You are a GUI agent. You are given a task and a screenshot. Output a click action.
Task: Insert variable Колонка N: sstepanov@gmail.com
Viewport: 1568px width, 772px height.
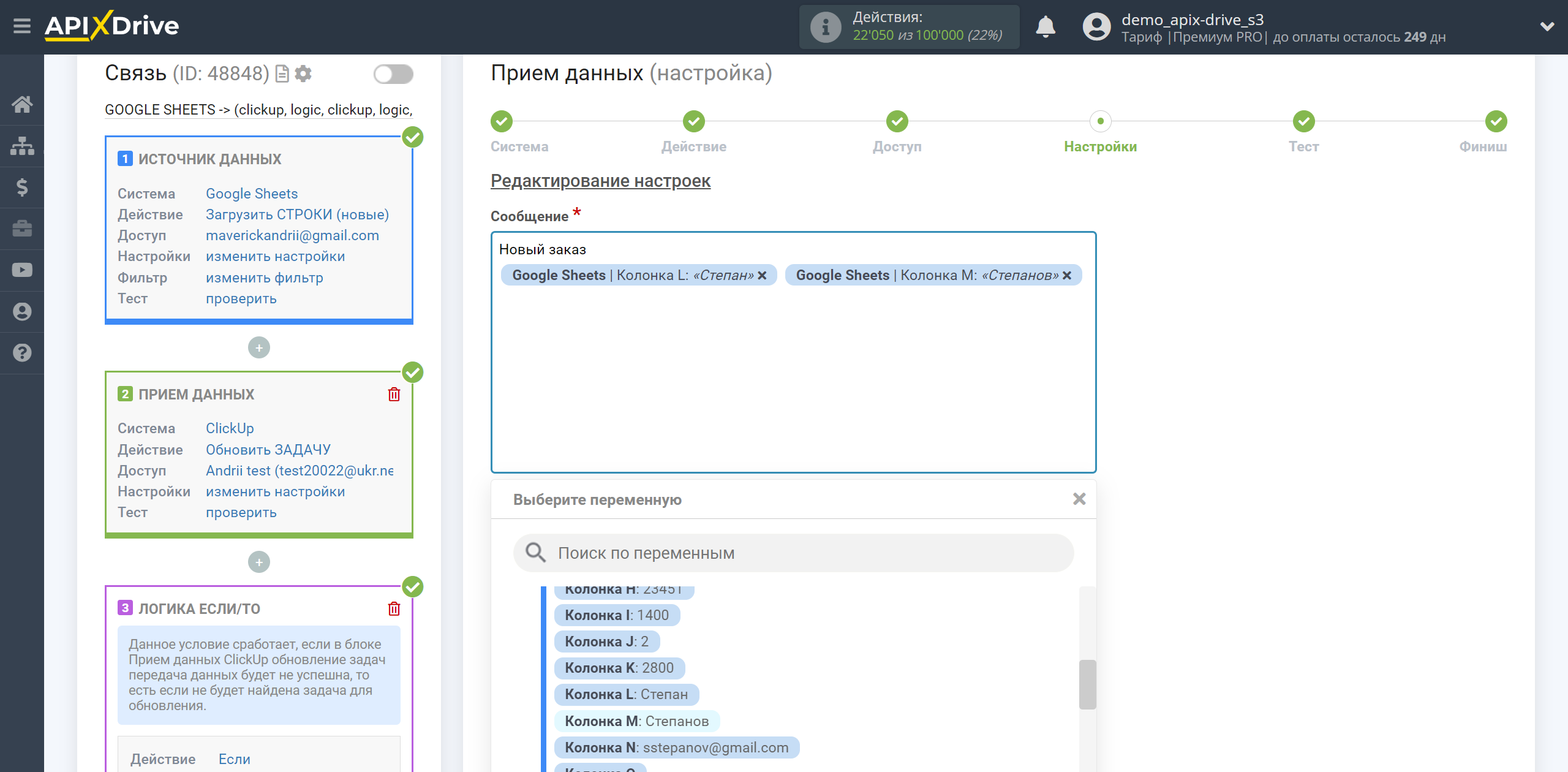pyautogui.click(x=676, y=747)
